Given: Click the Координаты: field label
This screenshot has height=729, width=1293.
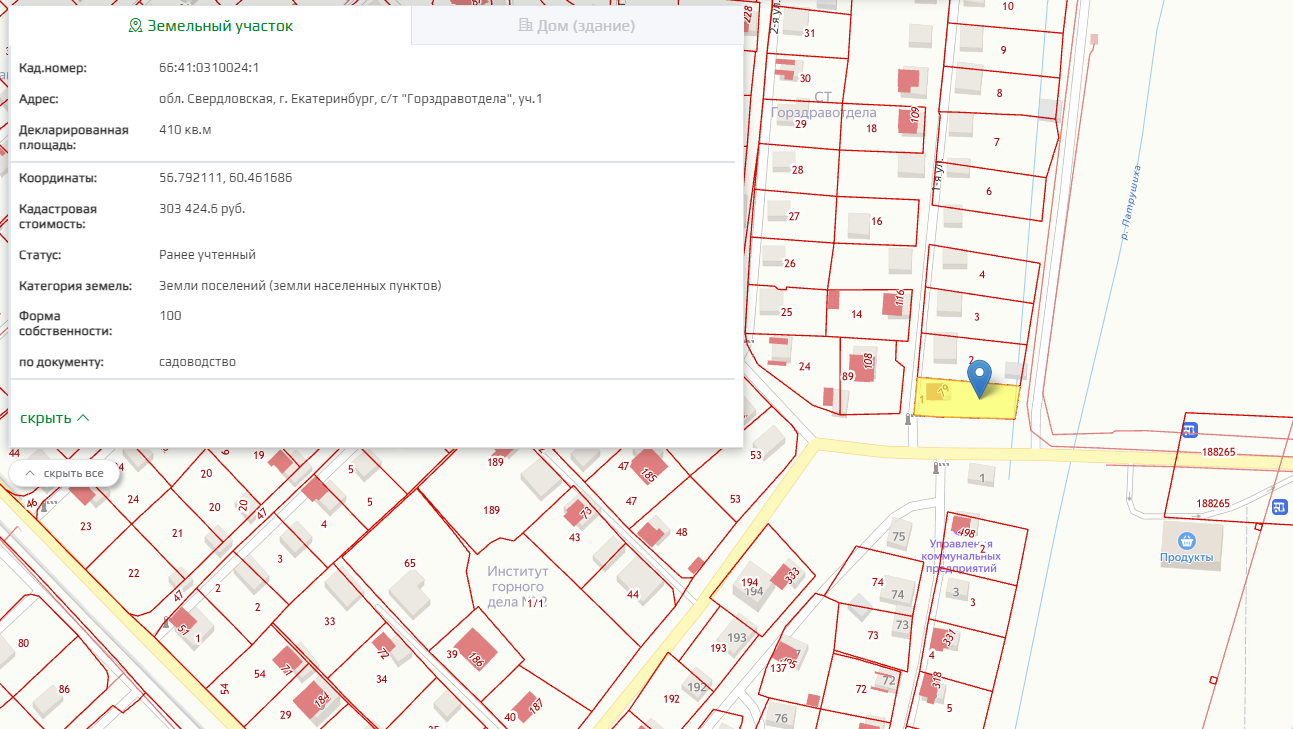Looking at the screenshot, I should coord(58,178).
